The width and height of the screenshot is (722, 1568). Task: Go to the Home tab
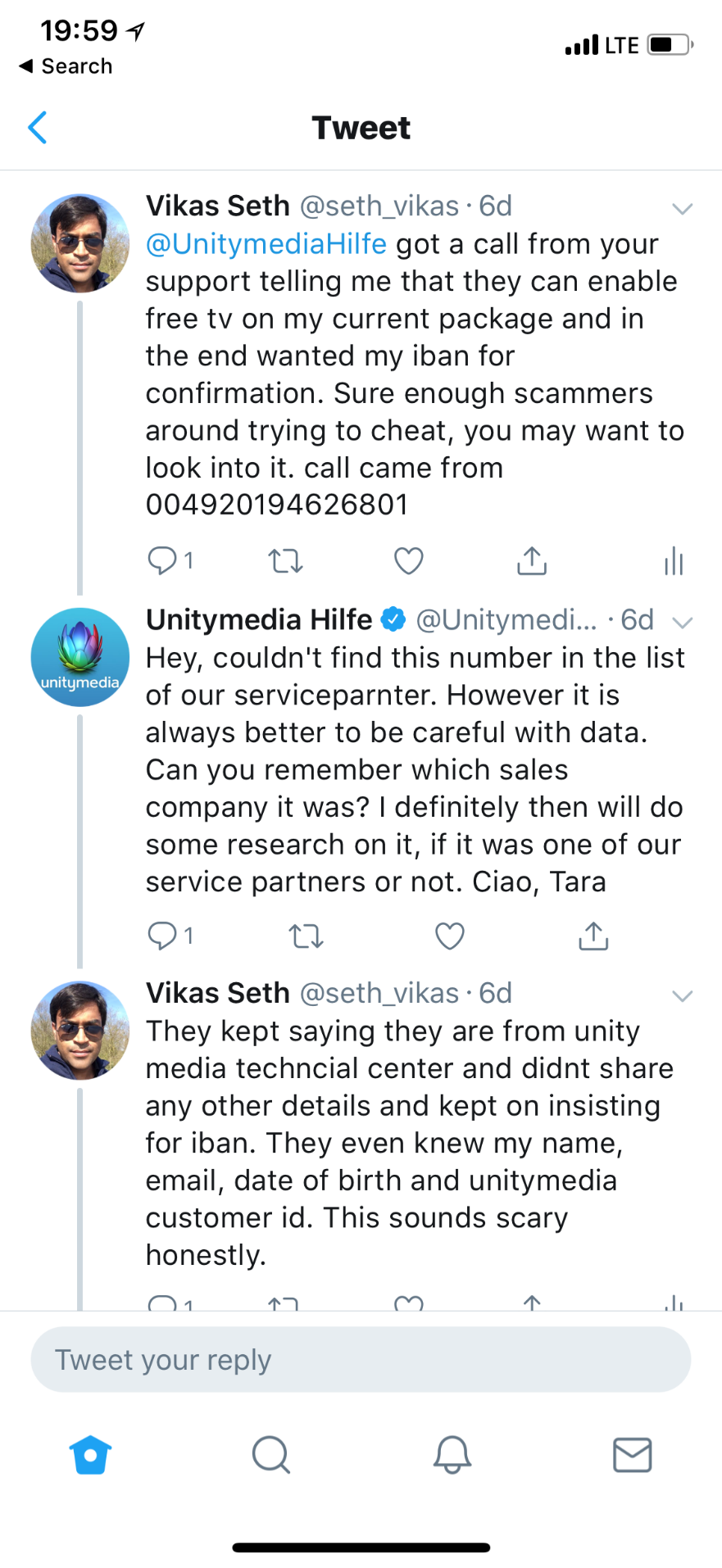[90, 1455]
